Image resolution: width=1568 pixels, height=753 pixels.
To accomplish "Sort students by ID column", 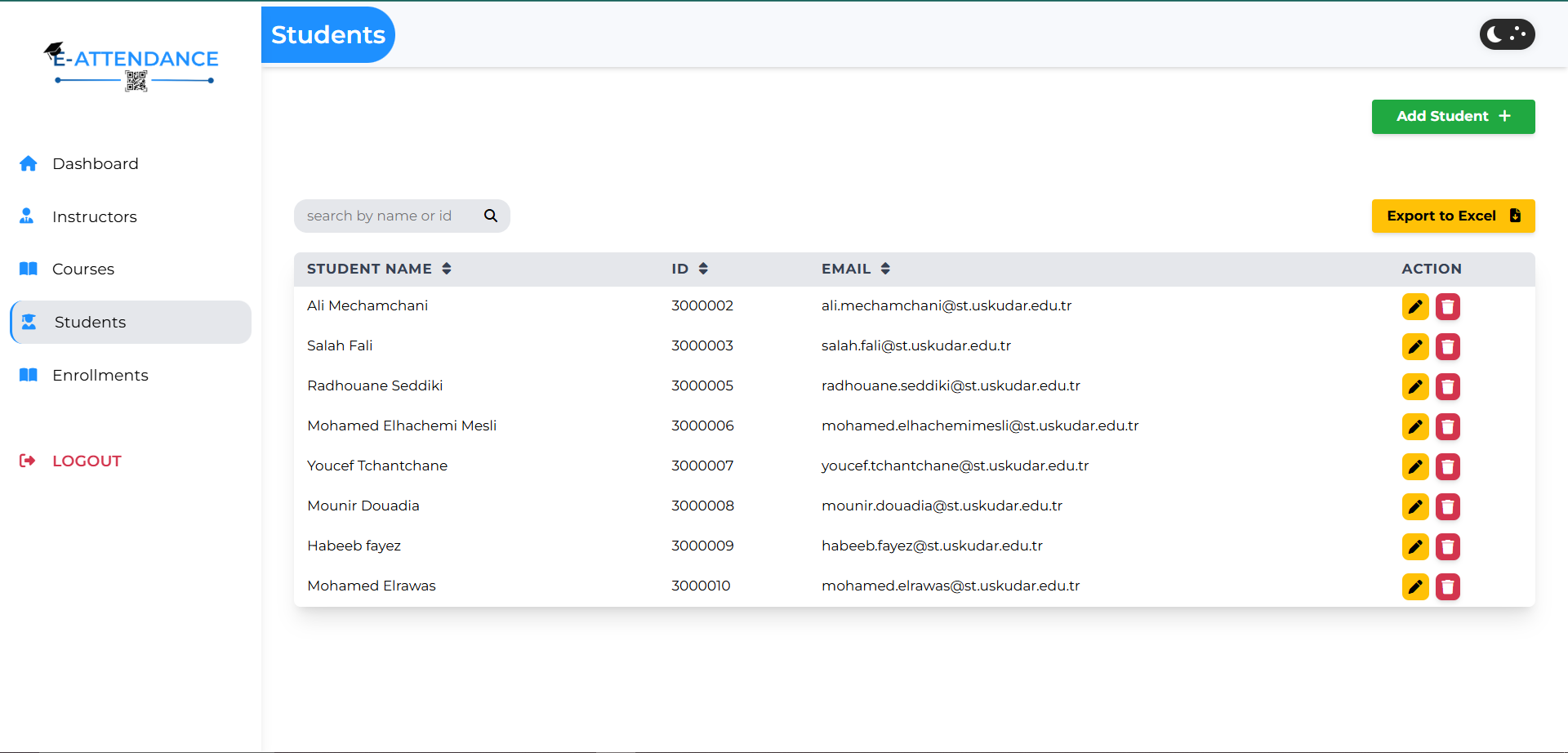I will 702,269.
